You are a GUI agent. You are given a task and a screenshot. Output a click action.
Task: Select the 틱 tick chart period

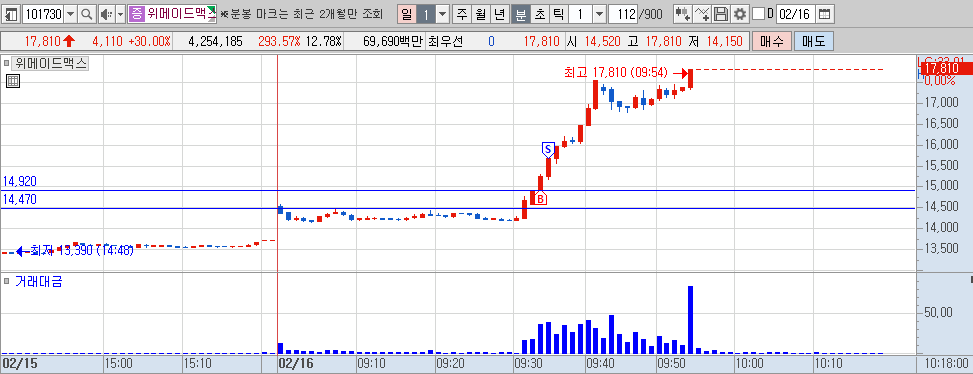point(558,14)
